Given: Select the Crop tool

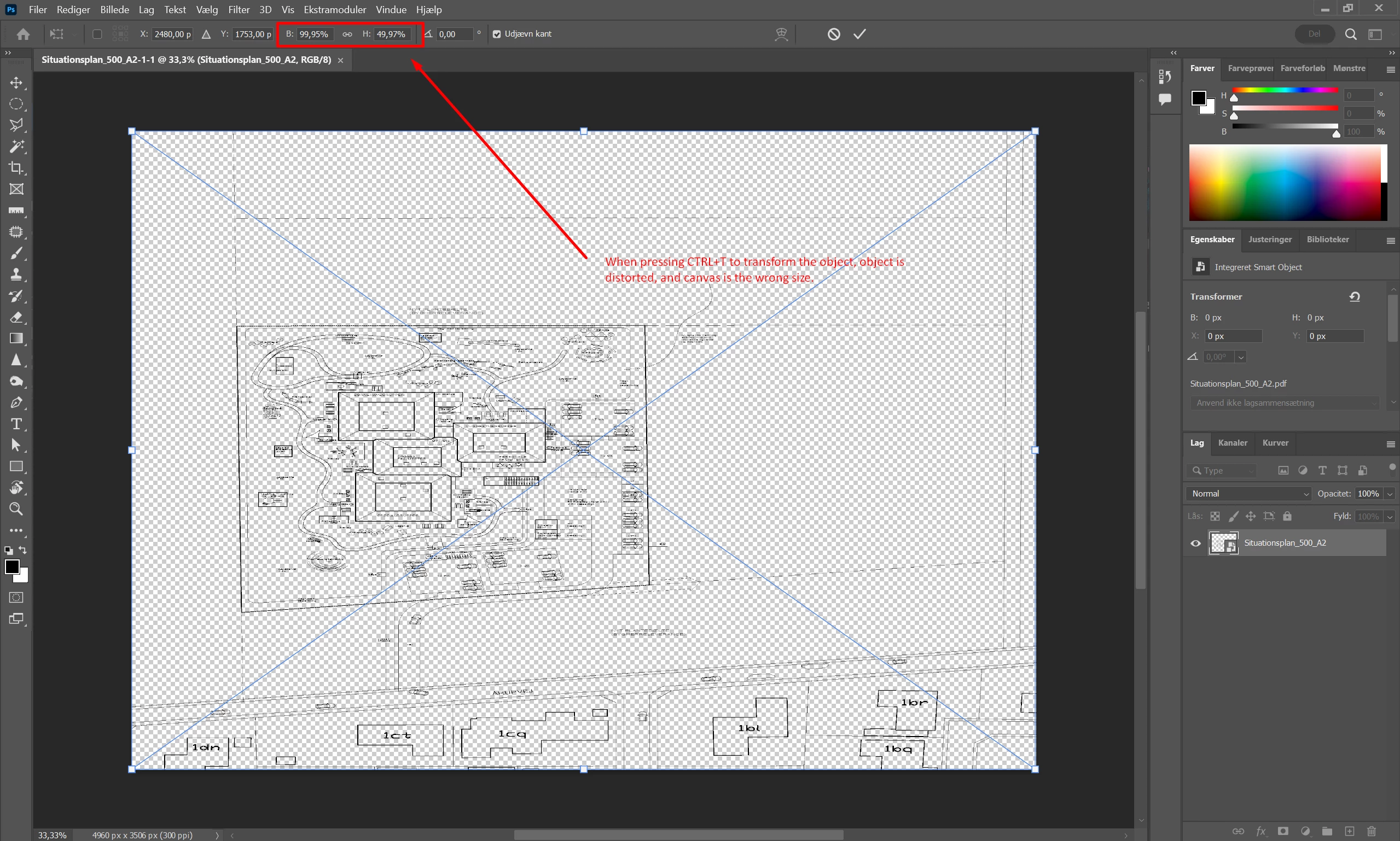Looking at the screenshot, I should click(16, 168).
